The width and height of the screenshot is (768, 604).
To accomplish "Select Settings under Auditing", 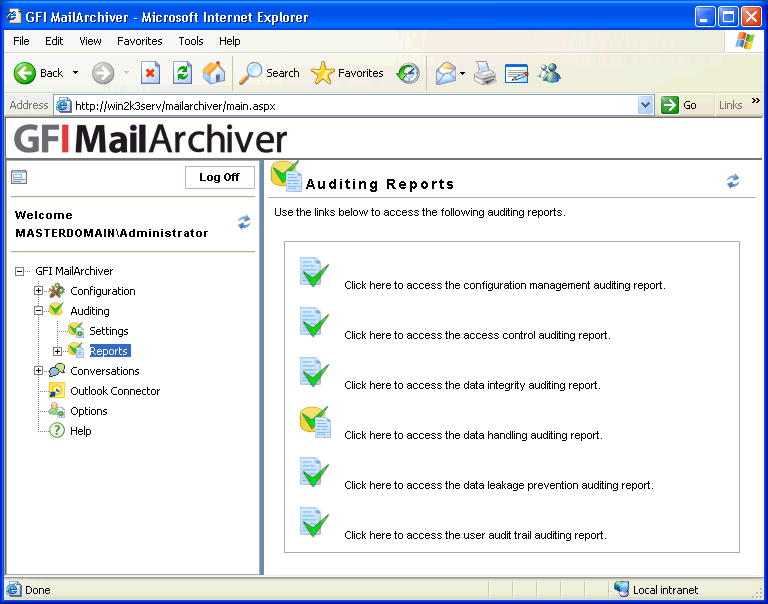I will click(109, 331).
